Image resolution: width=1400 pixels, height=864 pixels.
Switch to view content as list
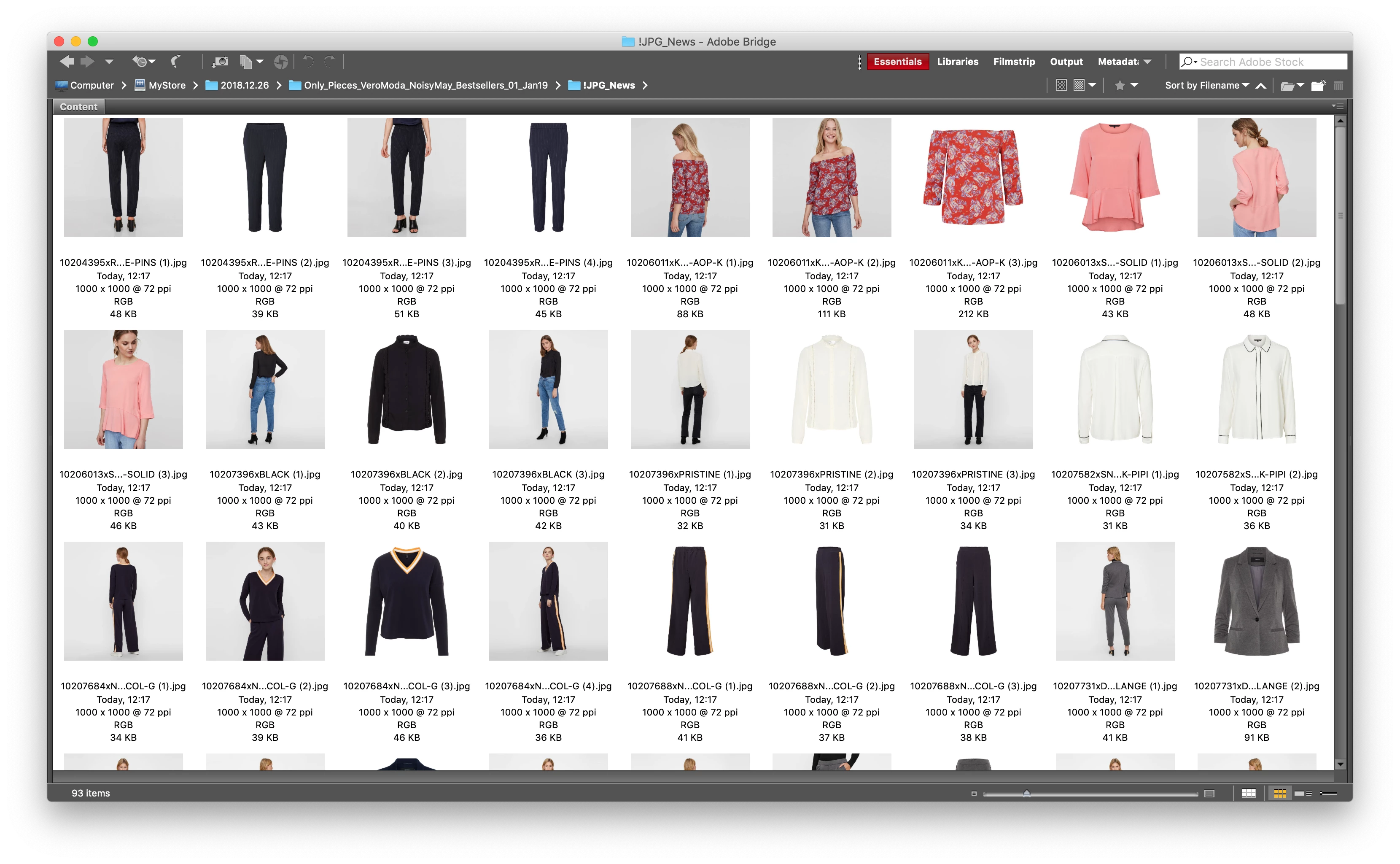[x=1329, y=793]
